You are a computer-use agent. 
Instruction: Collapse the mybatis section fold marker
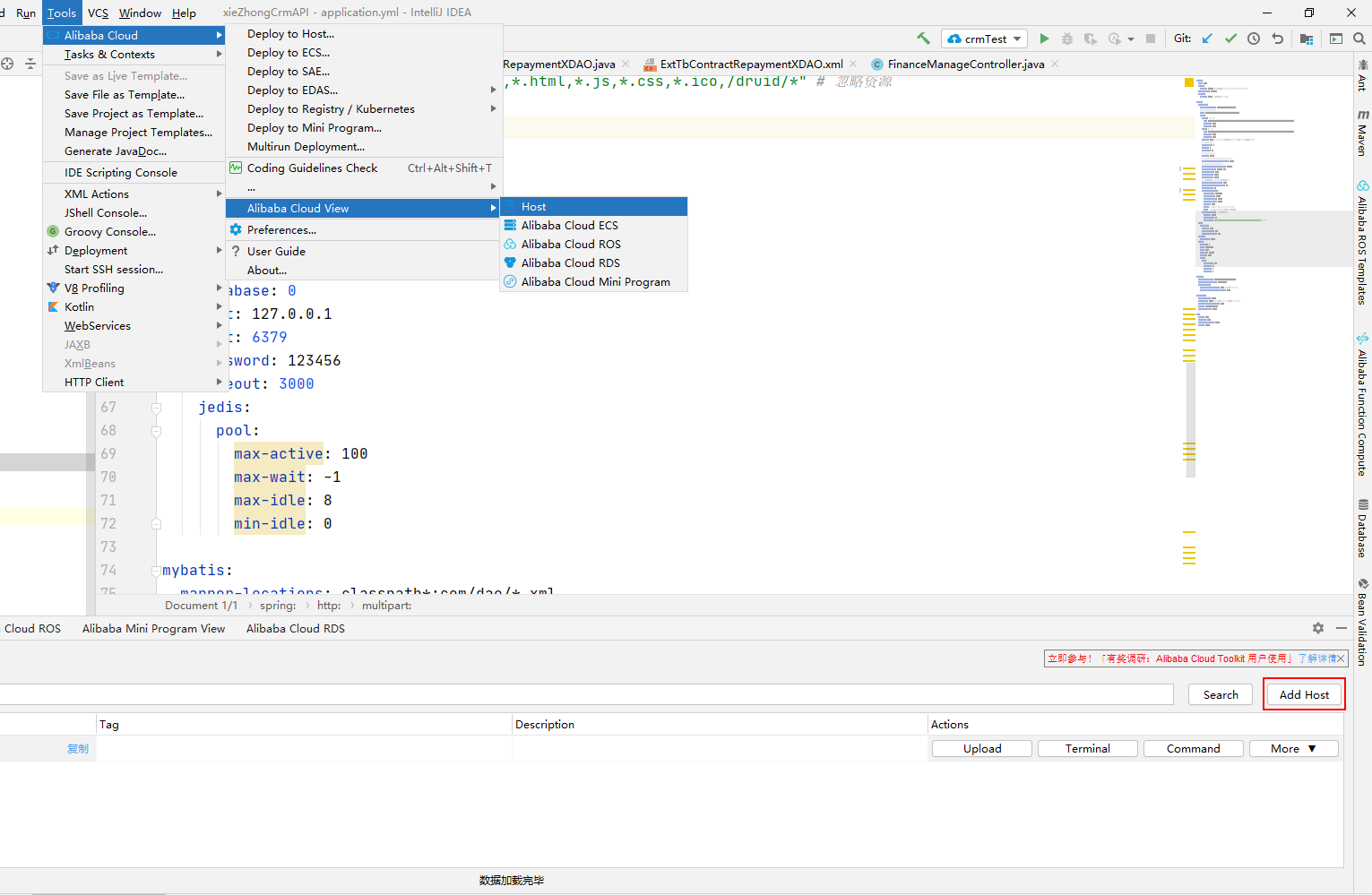pos(156,571)
